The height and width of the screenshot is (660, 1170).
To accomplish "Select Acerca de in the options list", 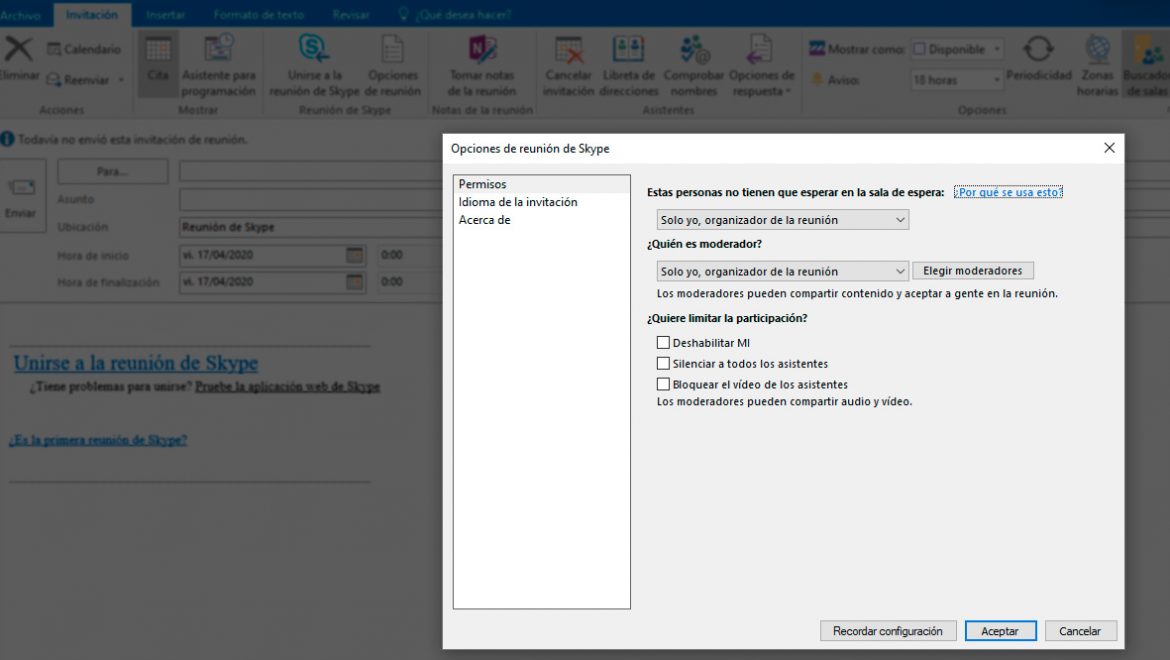I will 542,220.
